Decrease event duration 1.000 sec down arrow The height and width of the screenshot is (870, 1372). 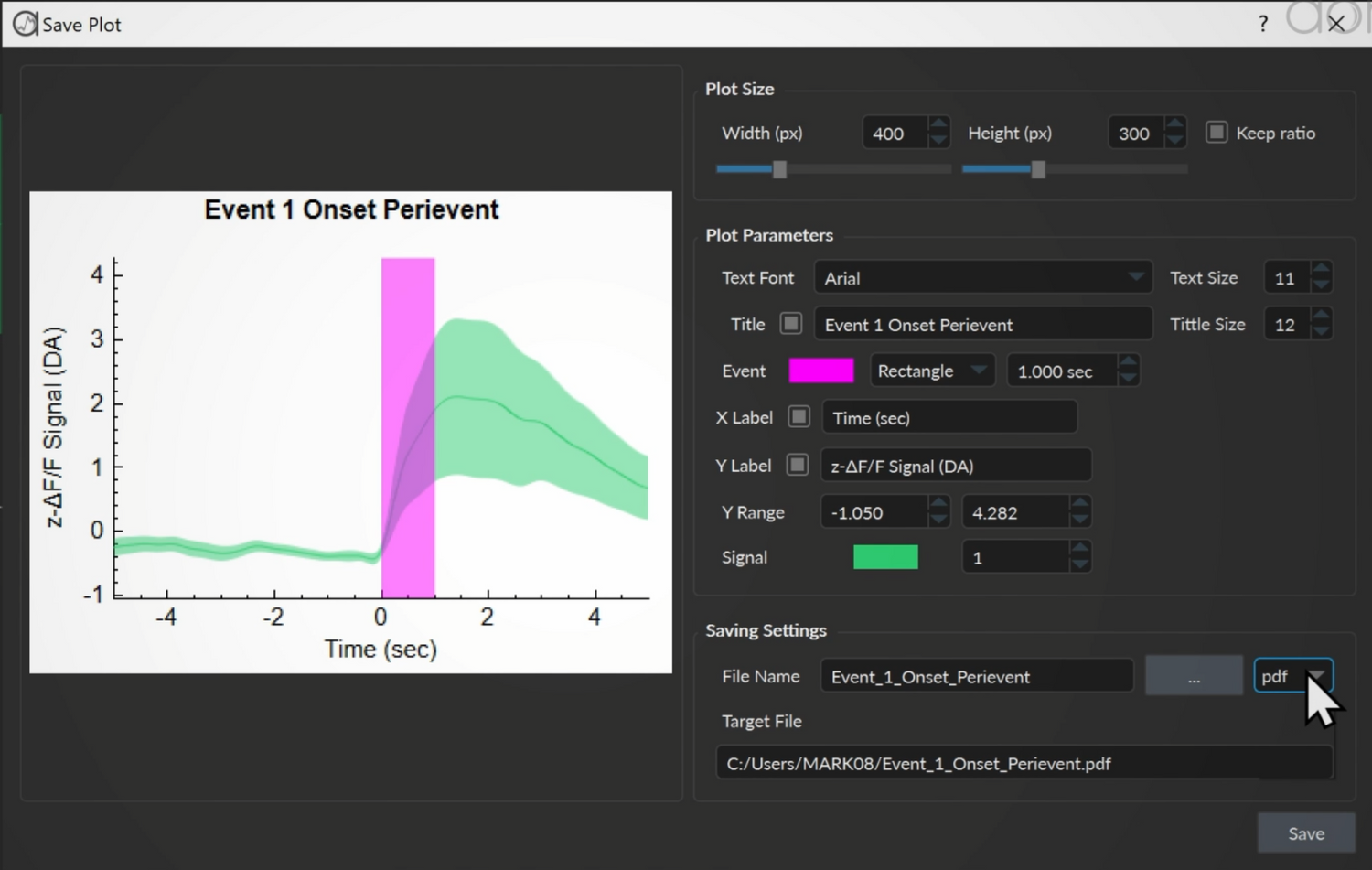(1129, 379)
